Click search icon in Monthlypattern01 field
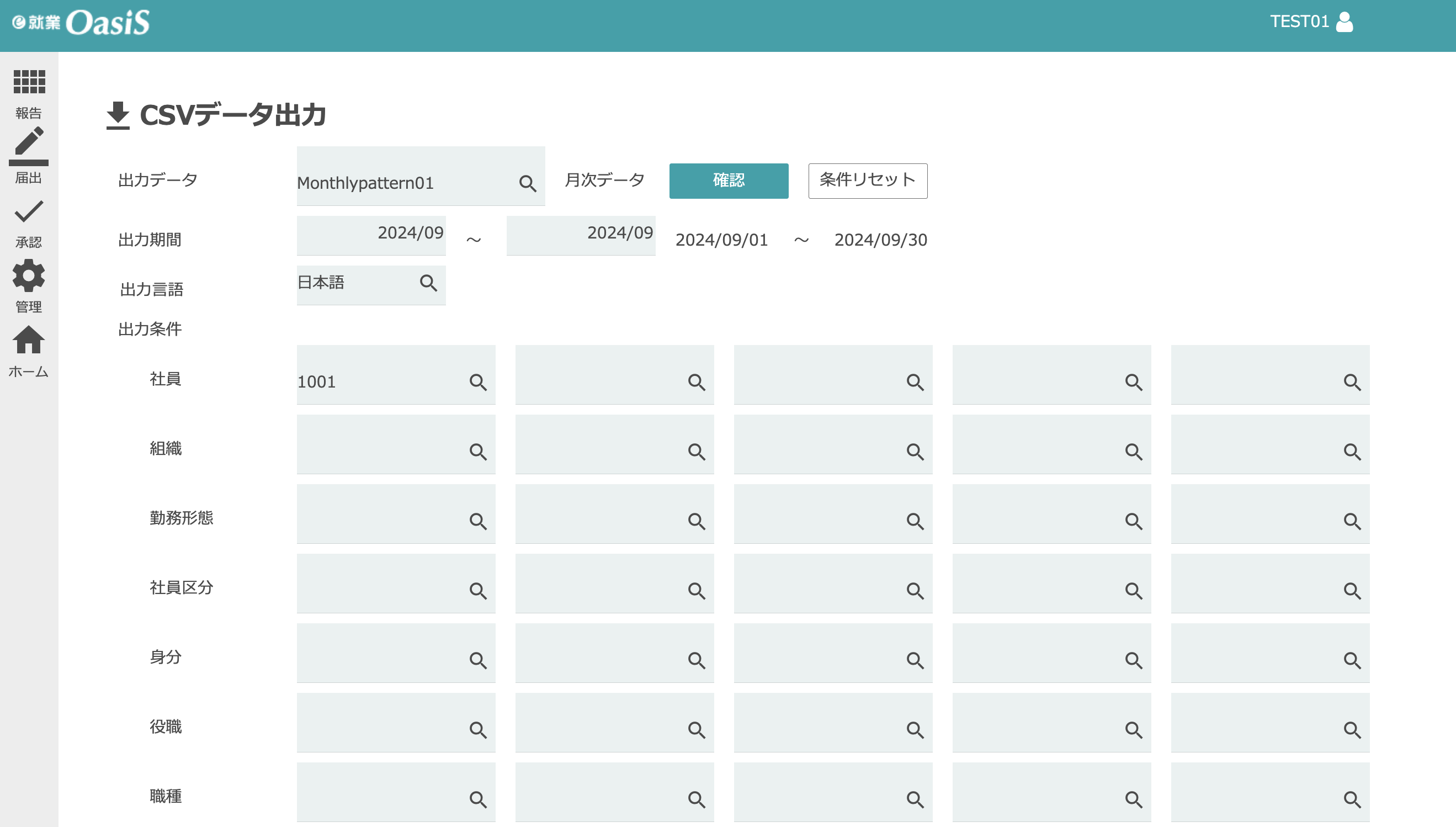This screenshot has height=827, width=1456. (x=528, y=183)
